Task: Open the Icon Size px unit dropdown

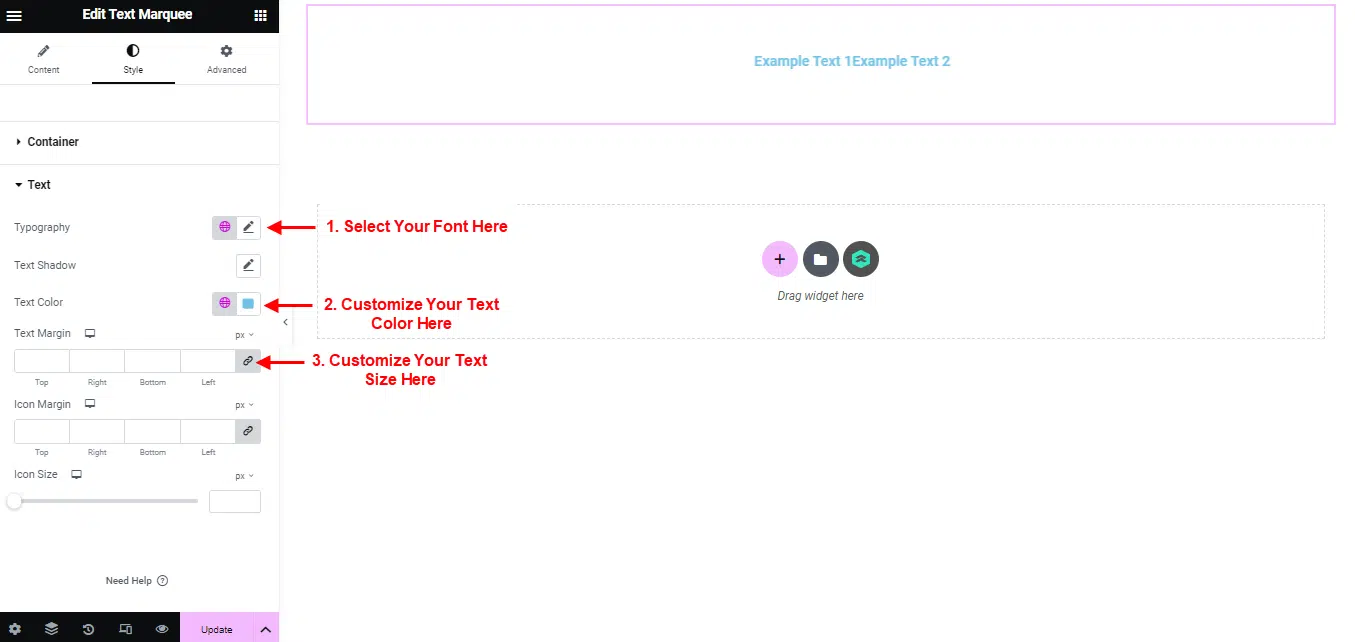Action: point(245,476)
